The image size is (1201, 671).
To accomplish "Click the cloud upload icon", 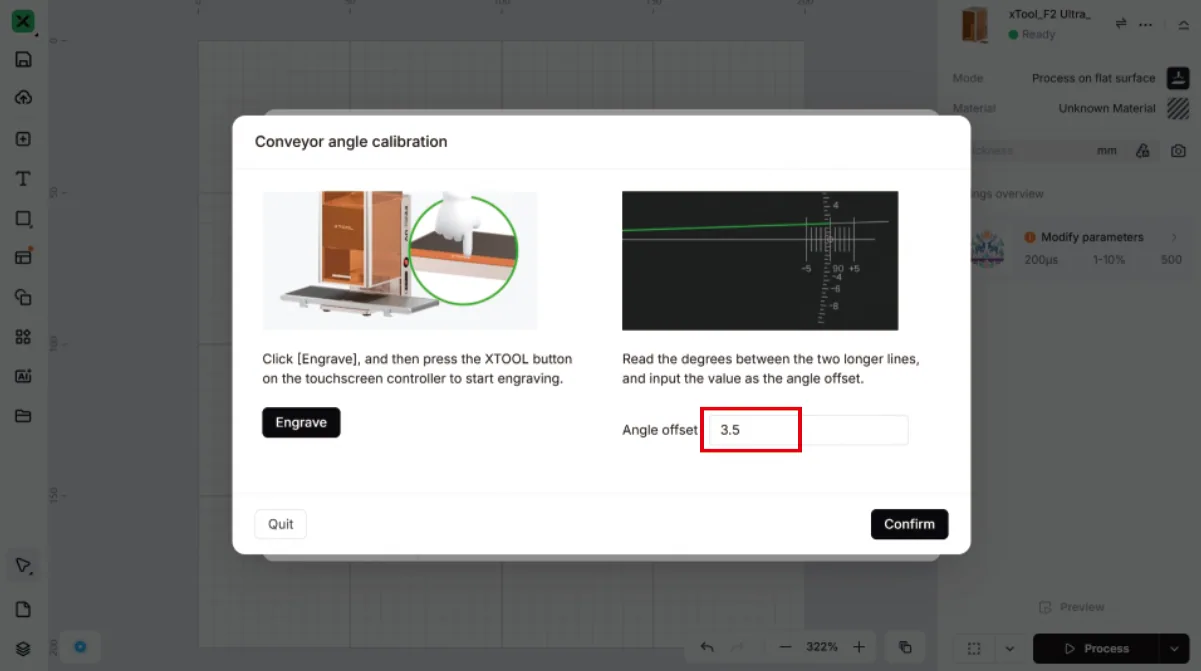I will click(x=23, y=98).
